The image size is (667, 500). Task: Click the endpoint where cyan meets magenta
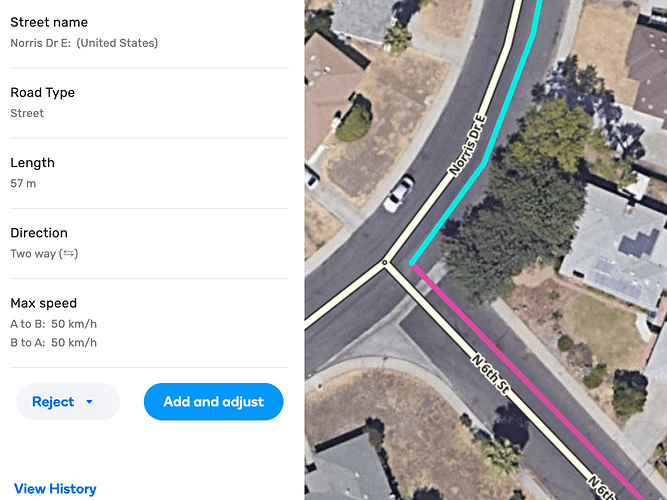click(412, 264)
